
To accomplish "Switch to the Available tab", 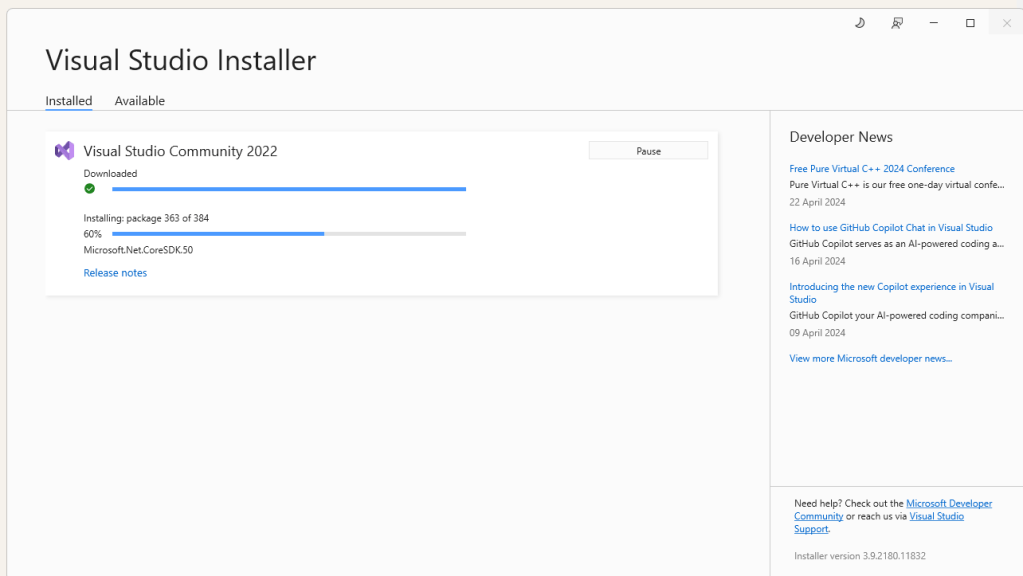I will tap(140, 100).
